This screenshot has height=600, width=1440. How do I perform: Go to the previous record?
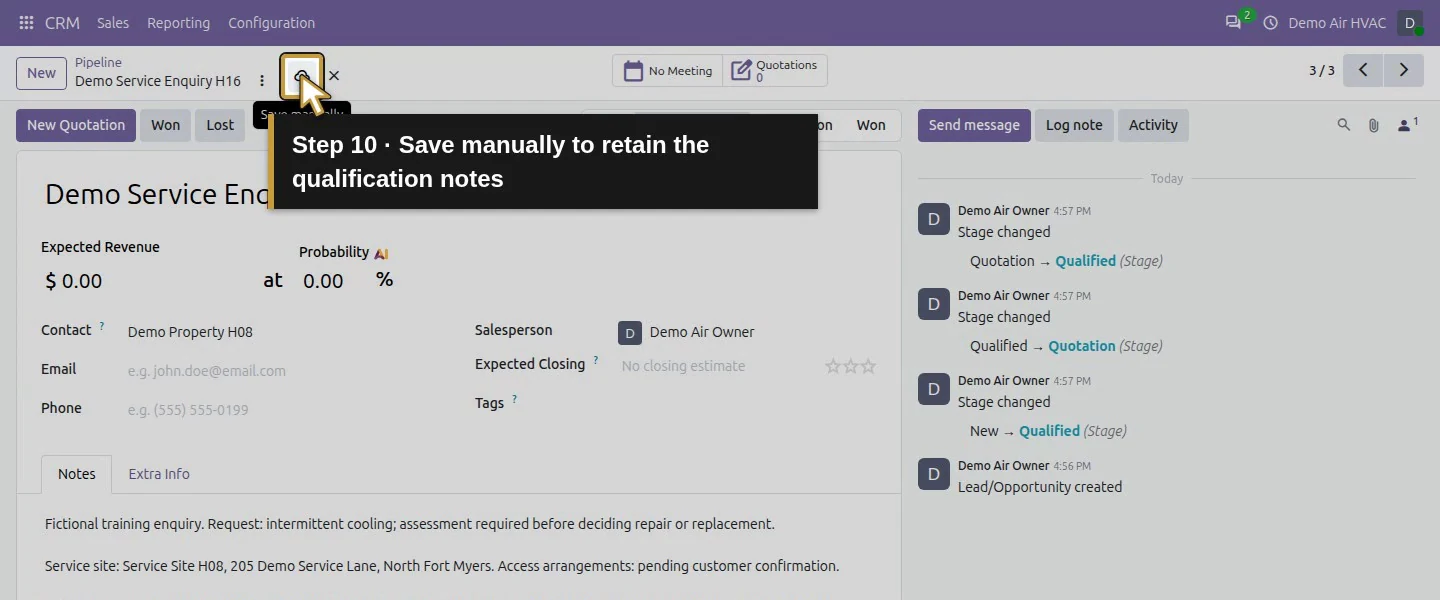point(1363,70)
